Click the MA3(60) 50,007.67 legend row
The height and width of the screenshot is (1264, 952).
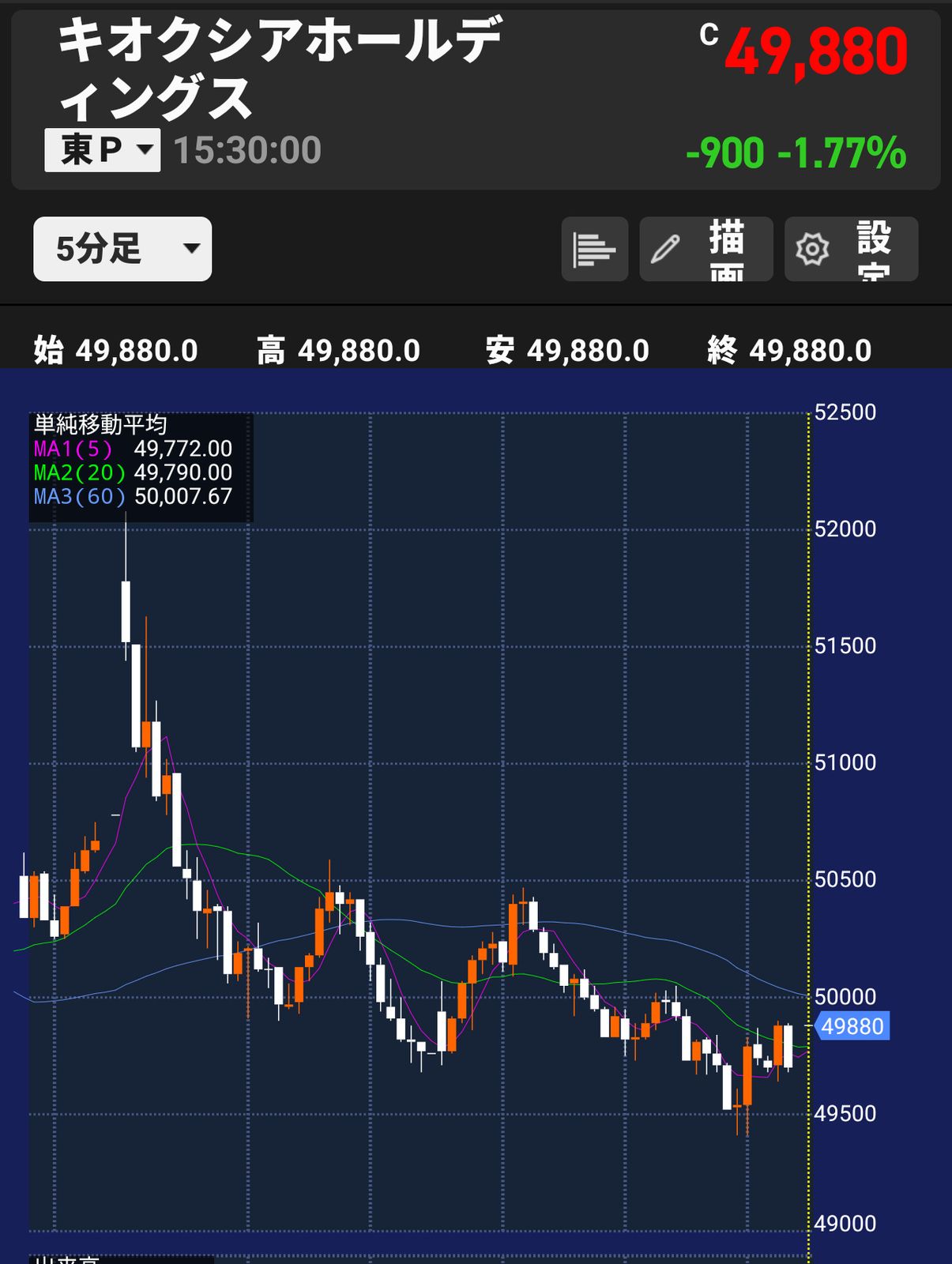pos(133,496)
